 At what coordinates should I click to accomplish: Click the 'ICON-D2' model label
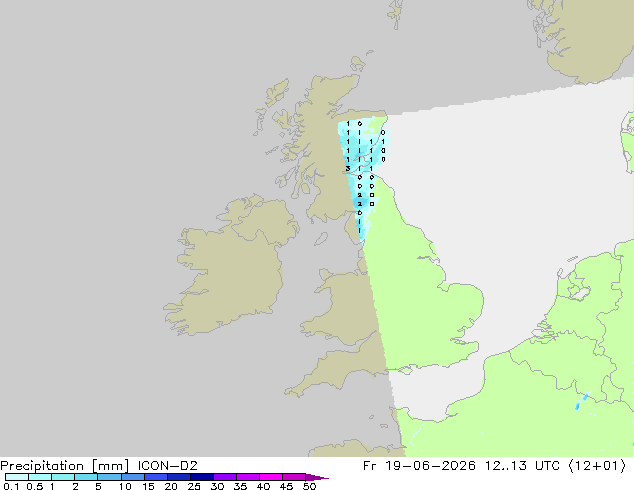(x=167, y=466)
